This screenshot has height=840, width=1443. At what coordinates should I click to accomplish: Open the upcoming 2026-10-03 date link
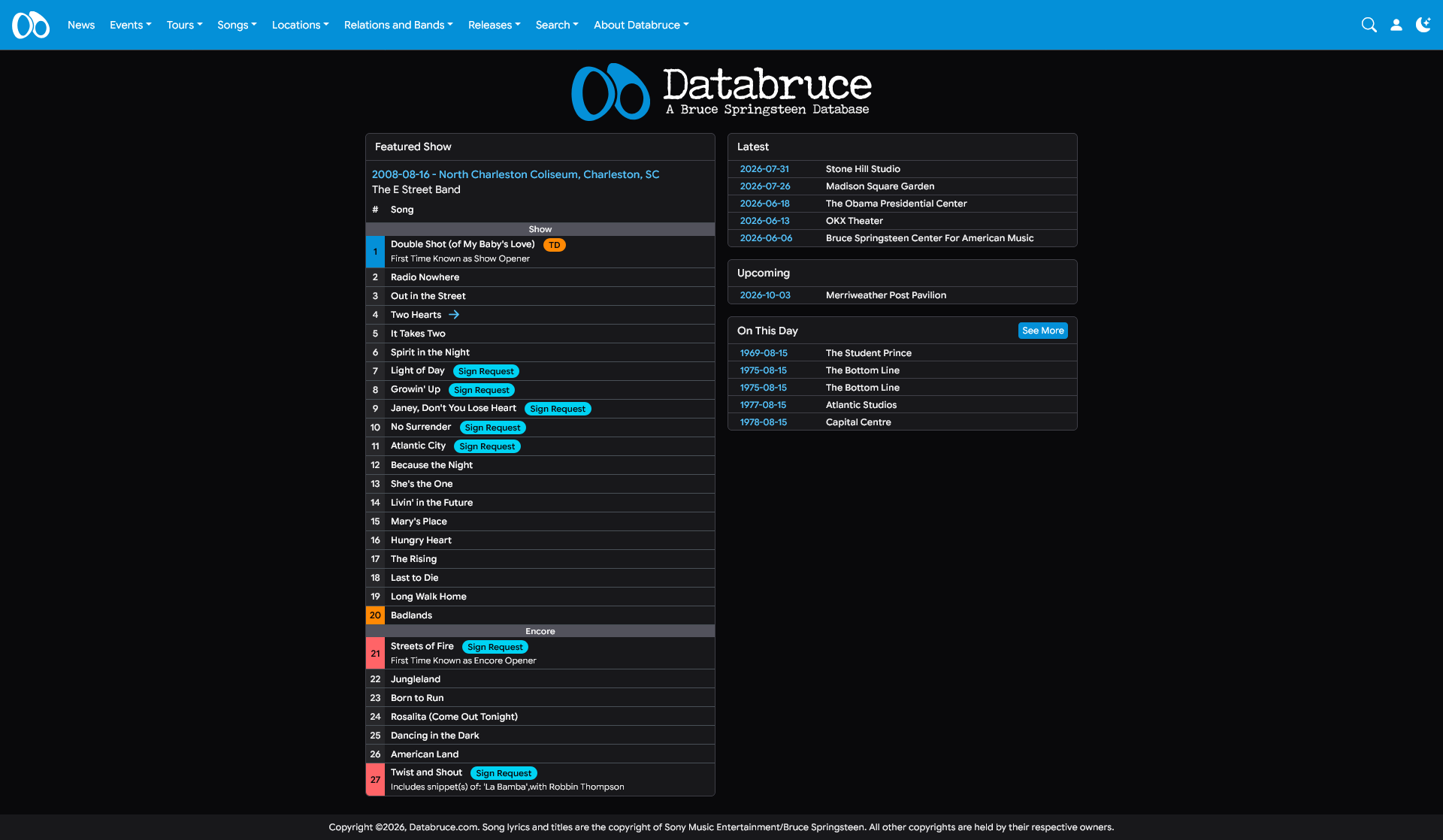pyautogui.click(x=765, y=295)
